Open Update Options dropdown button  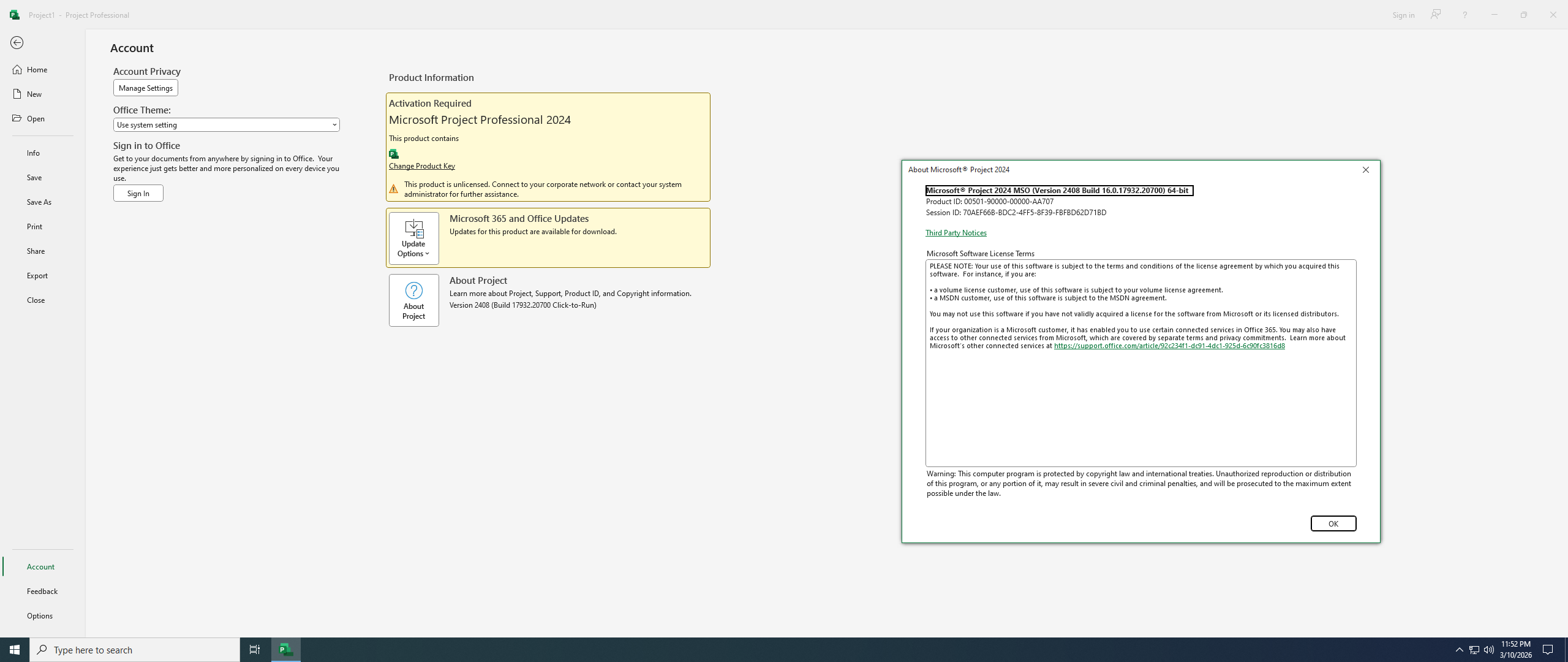tap(413, 238)
